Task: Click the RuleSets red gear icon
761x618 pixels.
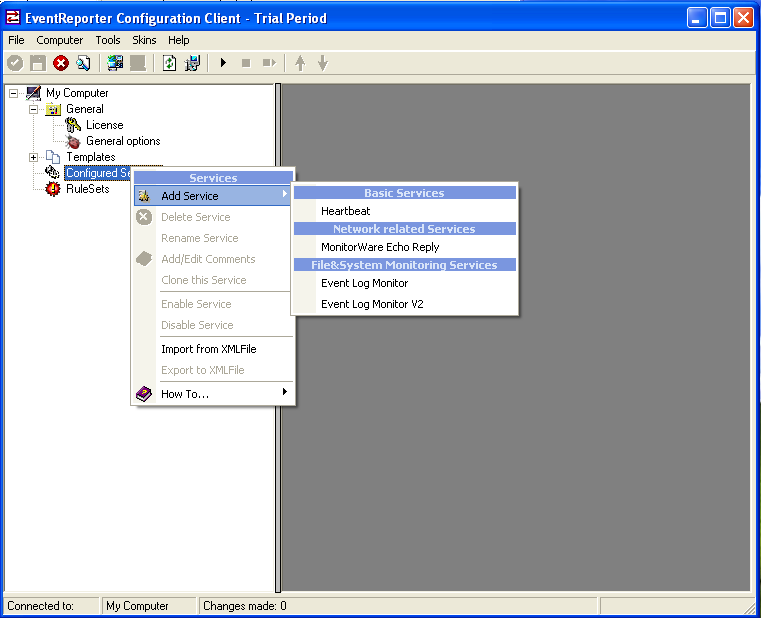Action: (53, 189)
